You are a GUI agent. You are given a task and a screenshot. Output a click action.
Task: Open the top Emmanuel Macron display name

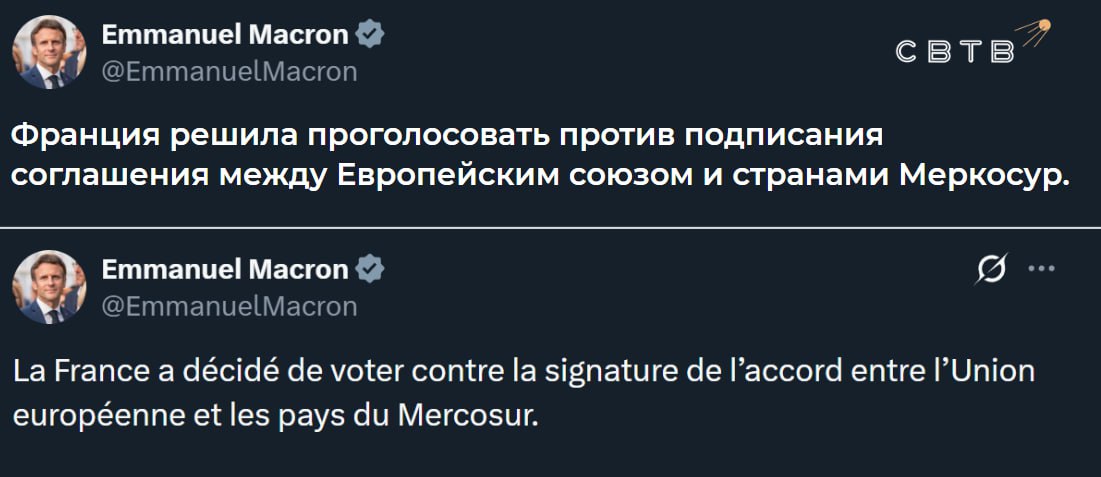[x=225, y=36]
